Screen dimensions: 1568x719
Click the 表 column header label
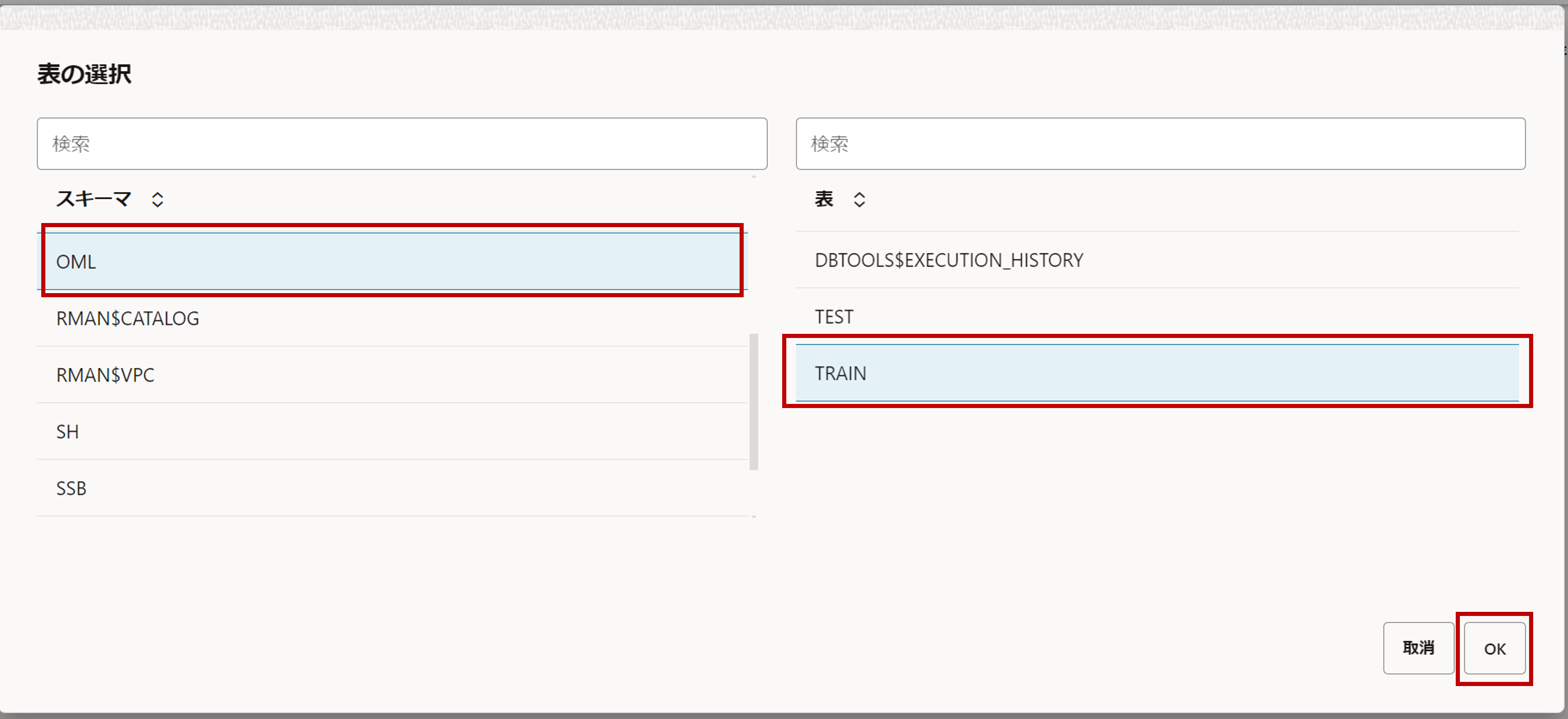823,199
